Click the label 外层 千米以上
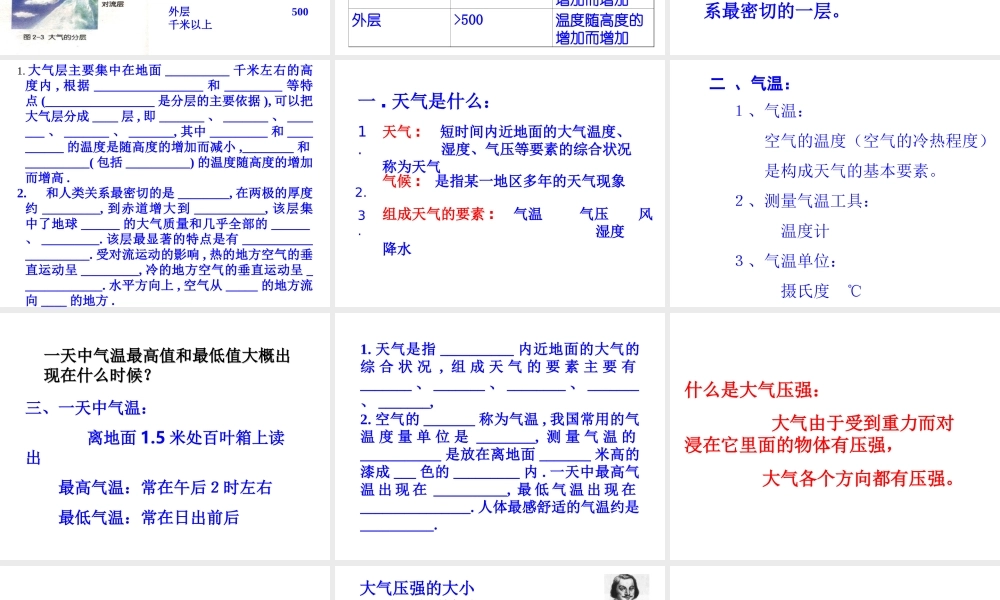 [190, 18]
